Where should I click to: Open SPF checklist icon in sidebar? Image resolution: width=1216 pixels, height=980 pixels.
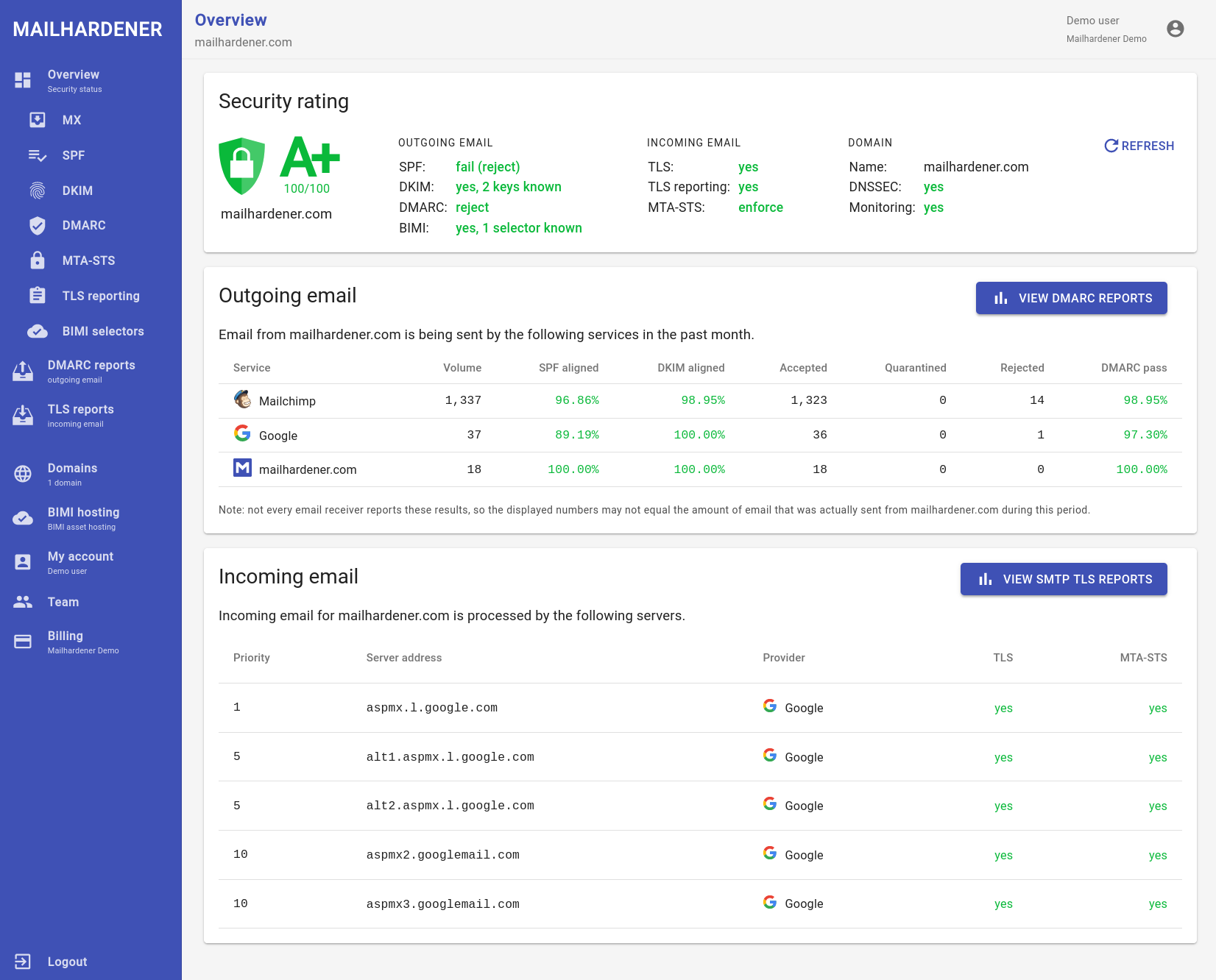tap(38, 155)
